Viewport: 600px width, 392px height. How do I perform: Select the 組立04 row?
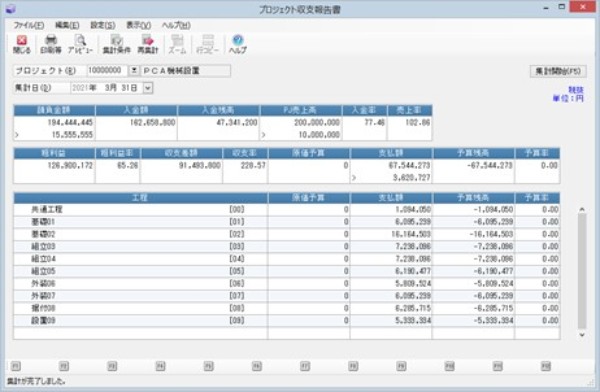pos(287,259)
